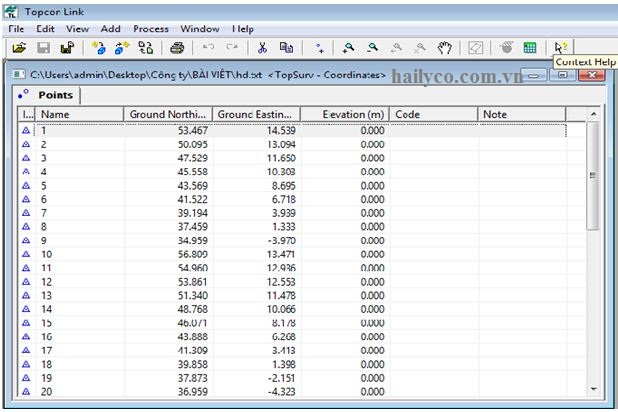
Task: Click the Zoom In magnifier icon
Action: 348,48
